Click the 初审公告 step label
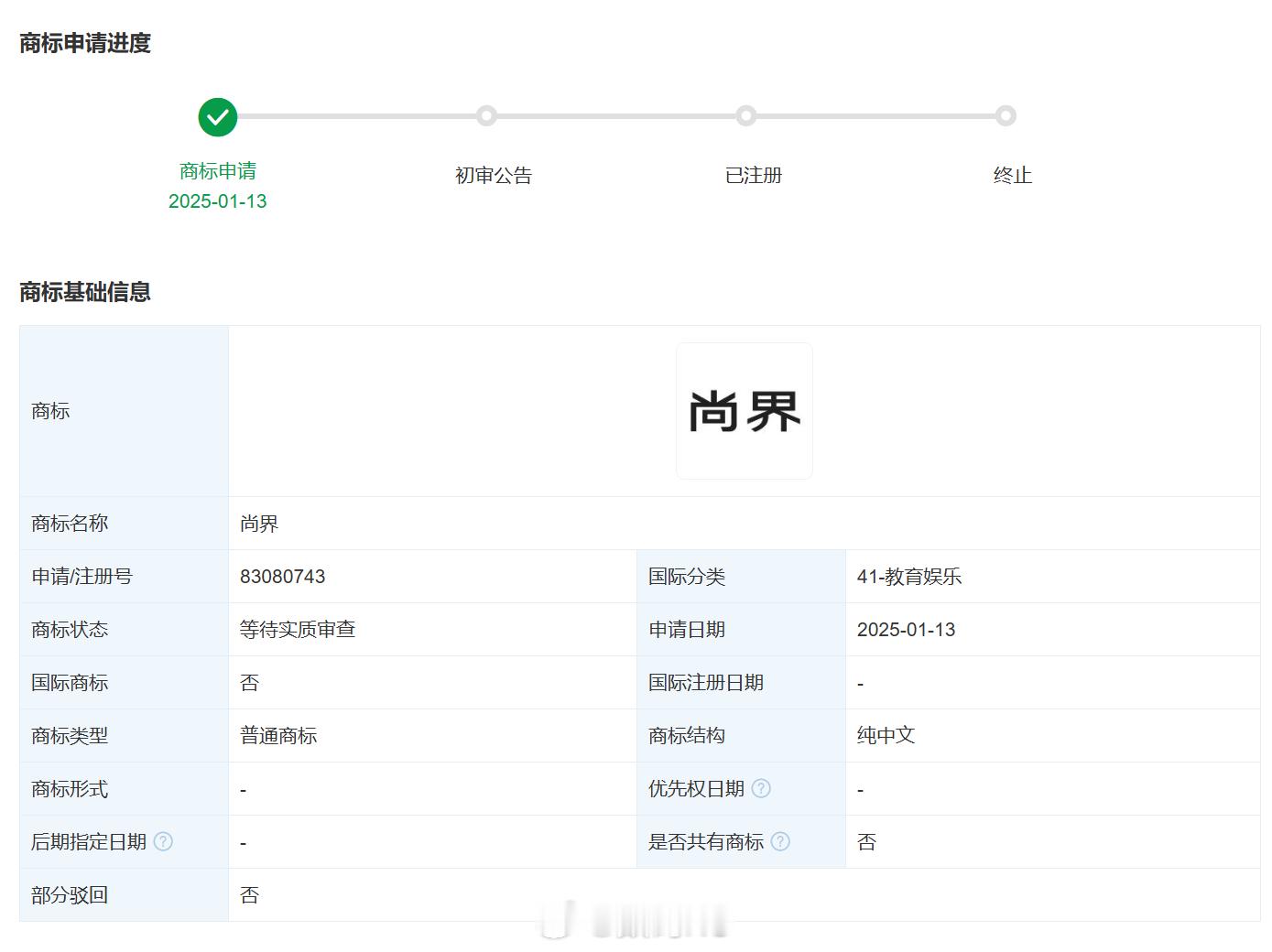Viewport: 1272px width, 952px height. [x=494, y=175]
